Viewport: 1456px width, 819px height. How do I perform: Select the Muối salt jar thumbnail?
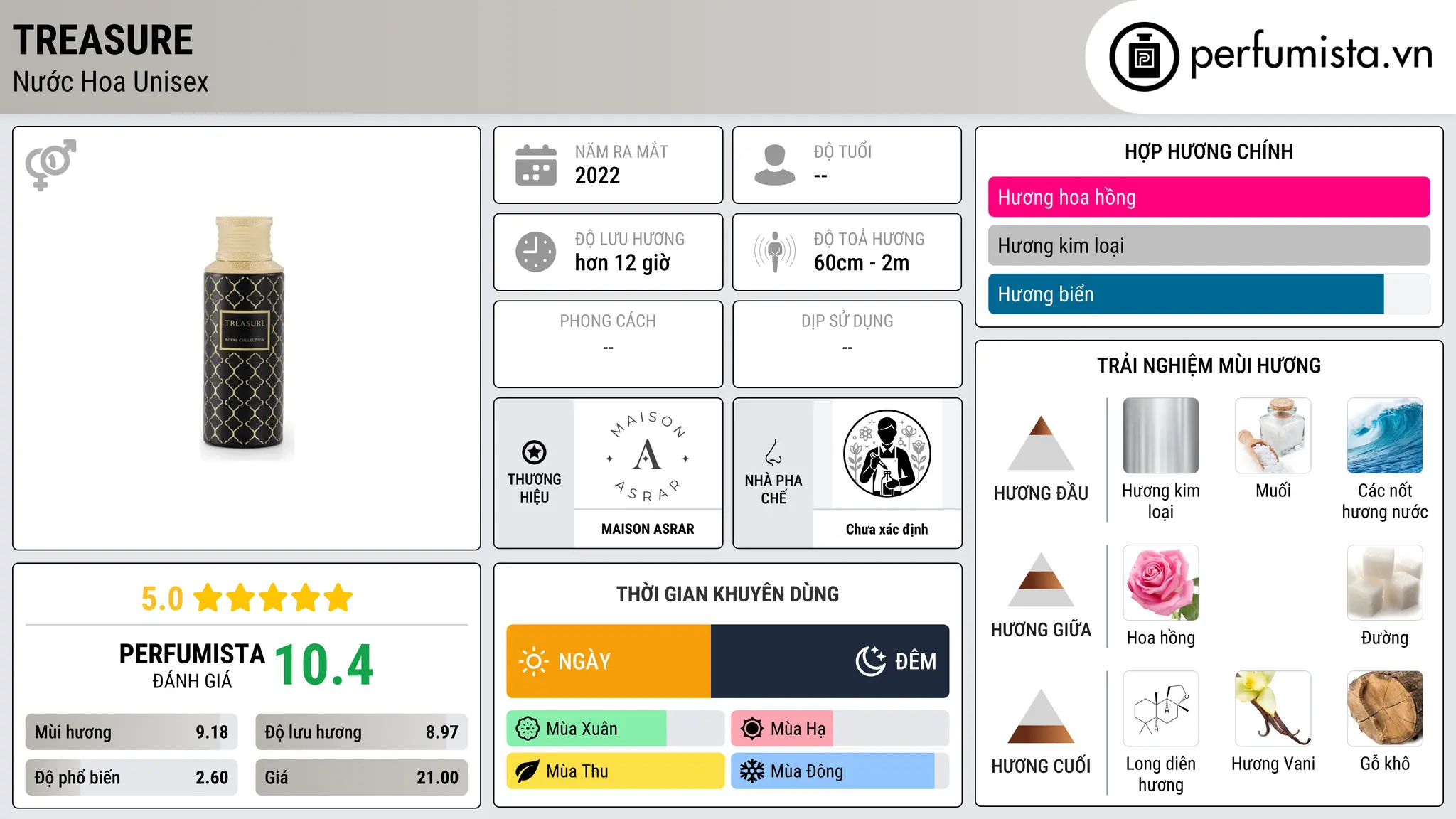(x=1273, y=436)
